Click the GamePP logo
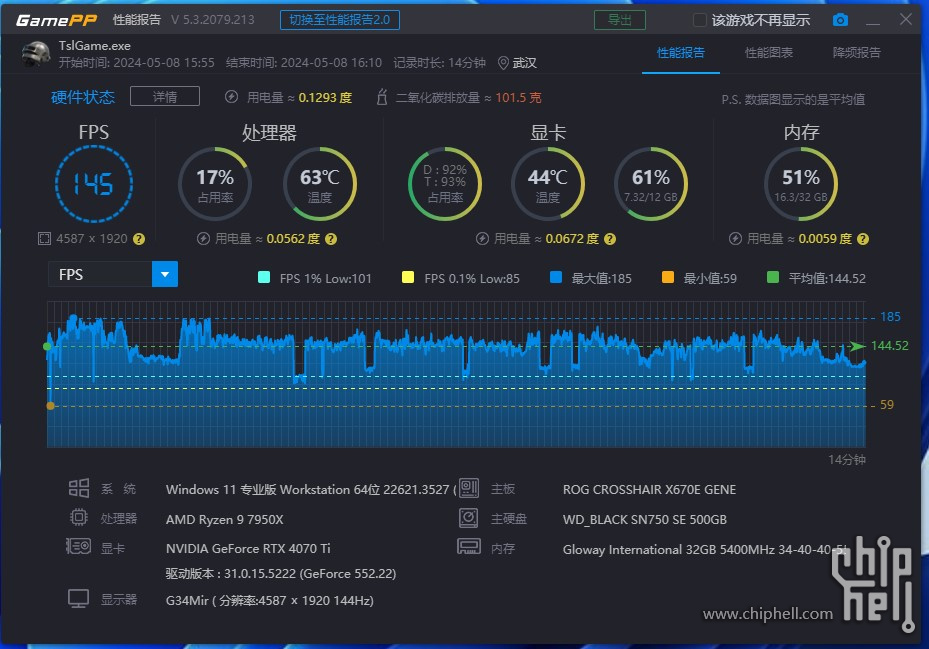This screenshot has width=929, height=649. [x=56, y=20]
